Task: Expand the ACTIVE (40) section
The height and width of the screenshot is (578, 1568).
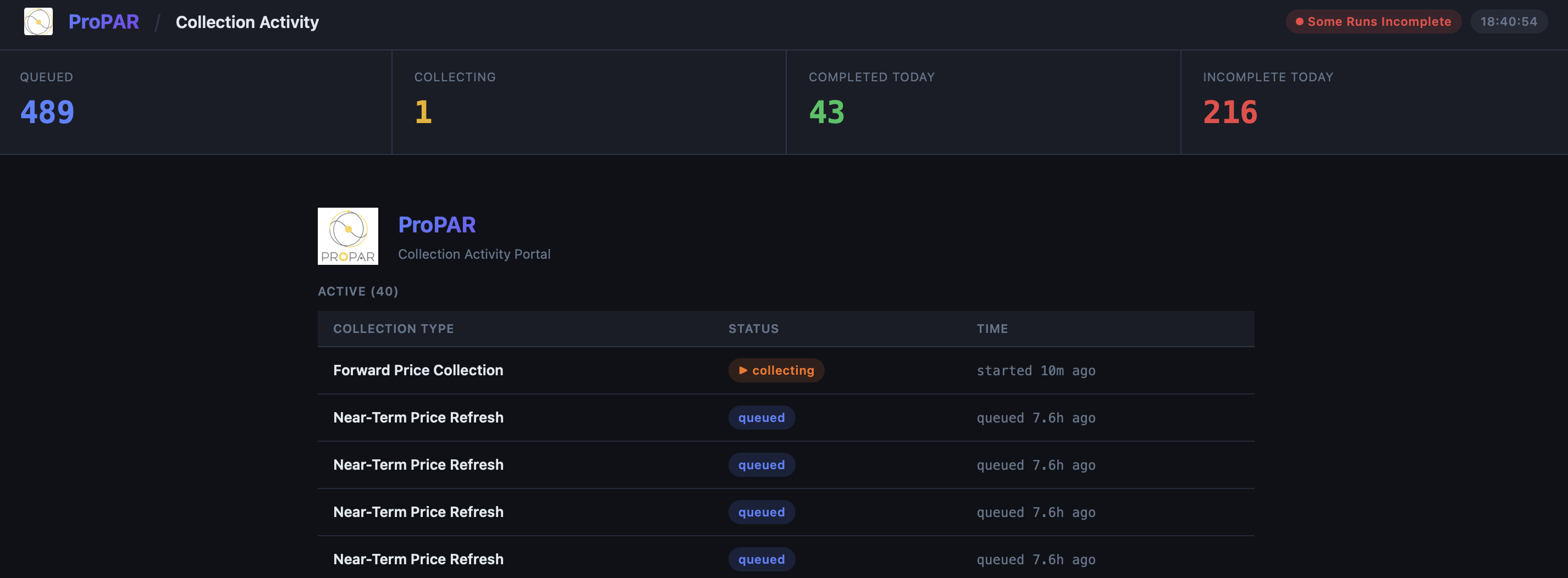Action: (x=358, y=291)
